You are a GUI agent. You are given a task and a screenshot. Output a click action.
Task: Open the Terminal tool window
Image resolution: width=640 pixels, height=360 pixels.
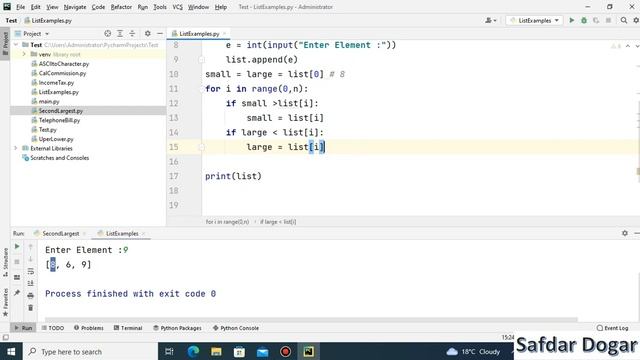tap(128, 328)
